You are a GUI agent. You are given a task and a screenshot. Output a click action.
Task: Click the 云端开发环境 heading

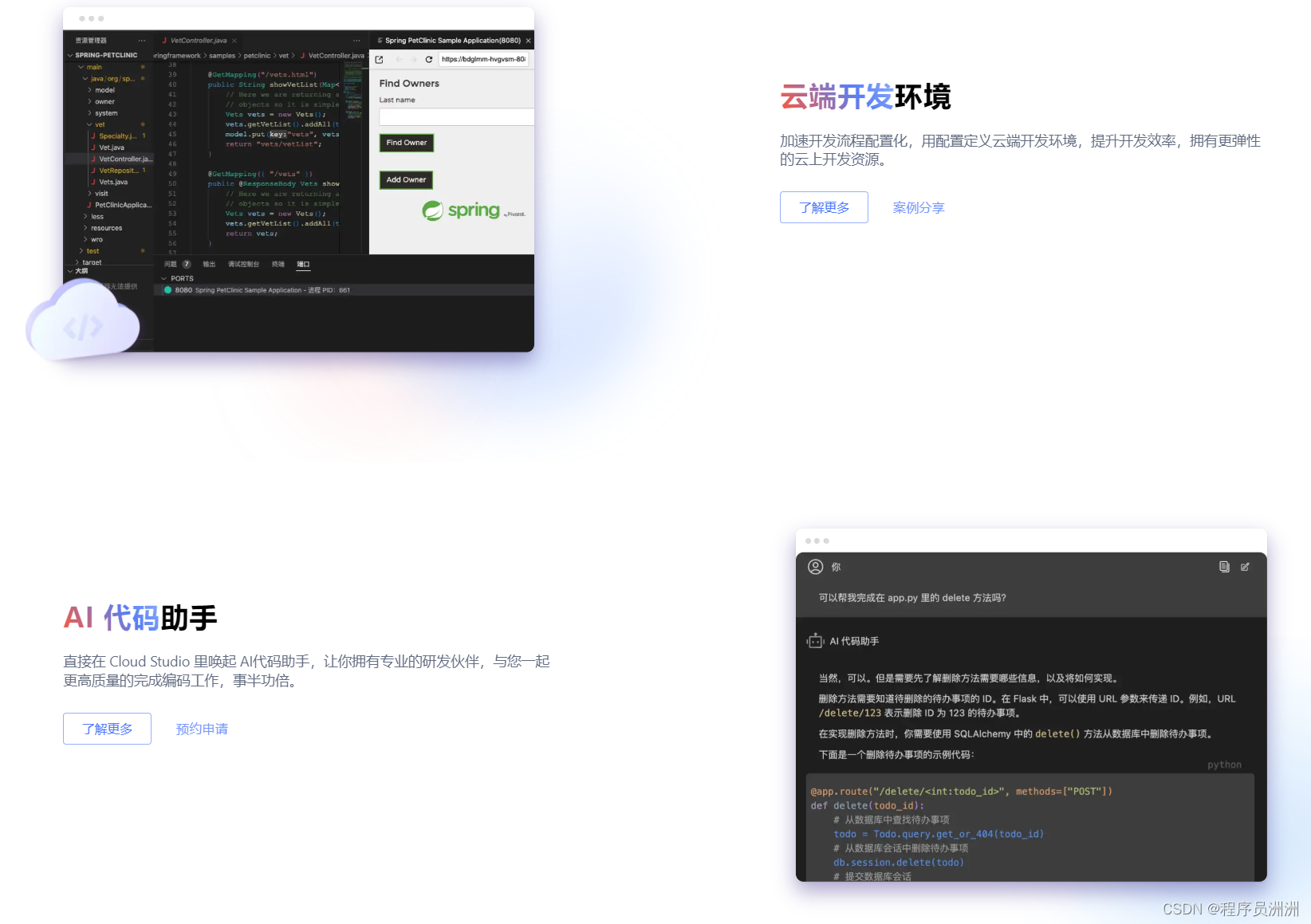865,97
